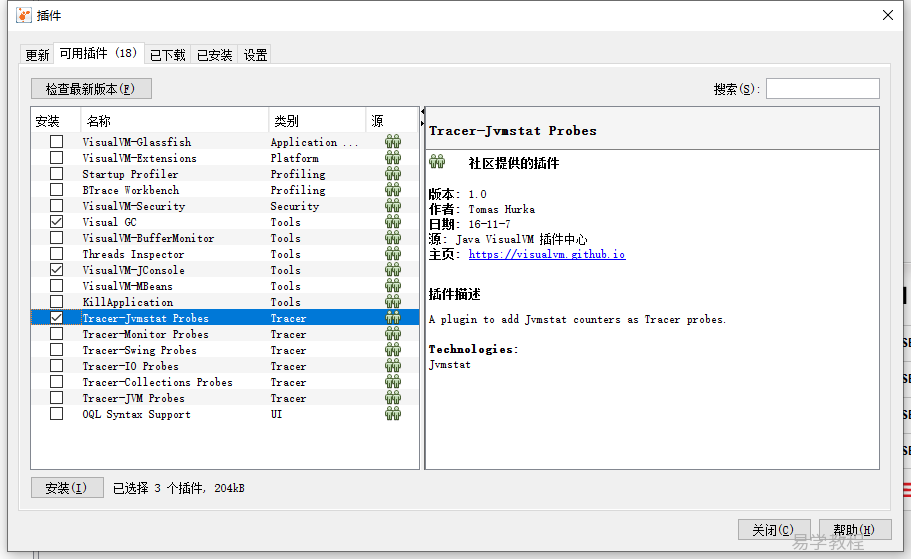Screen dimensions: 911x559
Task: Uncheck the Visual GC install checkbox
Action: point(56,221)
